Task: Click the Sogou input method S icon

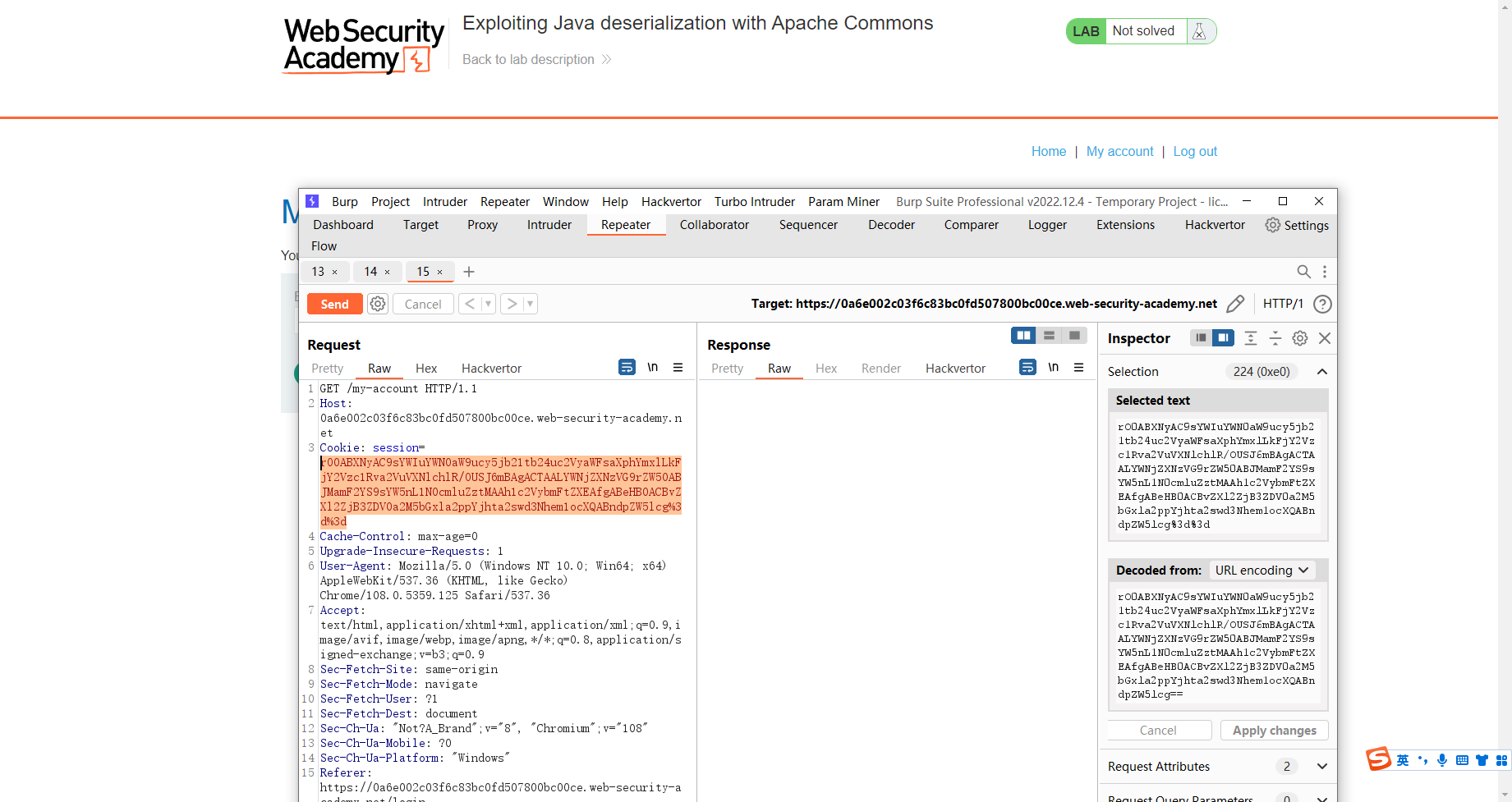Action: tap(1379, 758)
